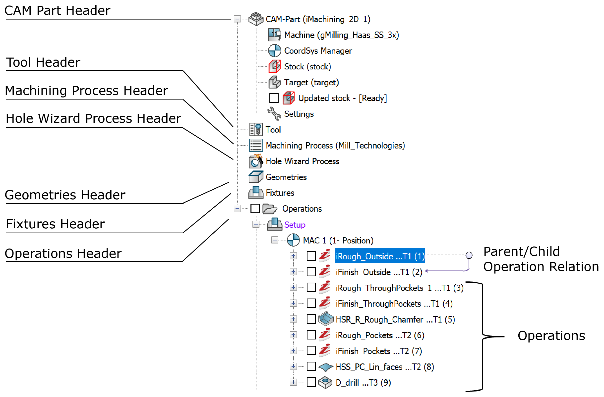Click the iMachining icon of iRough_Outside
The height and width of the screenshot is (397, 604).
click(325, 255)
